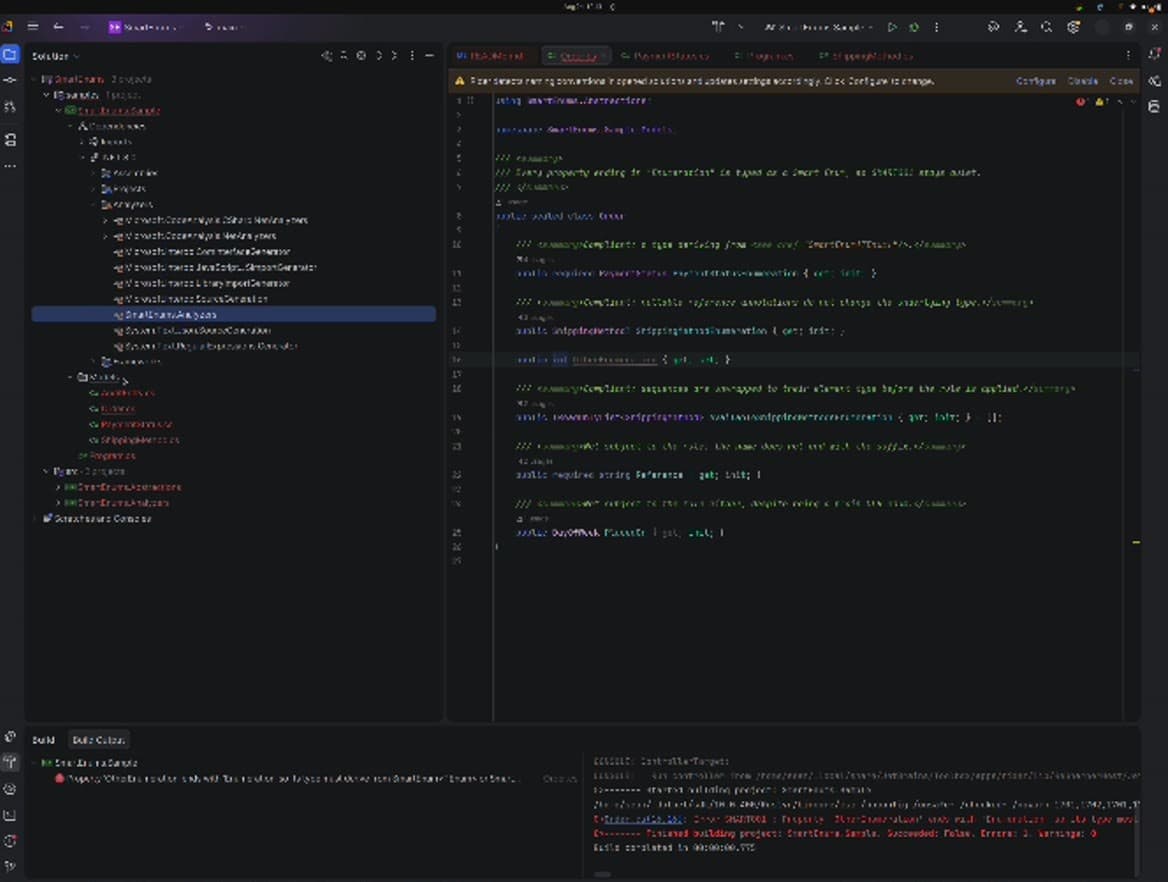Image resolution: width=1168 pixels, height=882 pixels.
Task: Open the Terminal icon in bottom-left bar
Action: pyautogui.click(x=10, y=815)
